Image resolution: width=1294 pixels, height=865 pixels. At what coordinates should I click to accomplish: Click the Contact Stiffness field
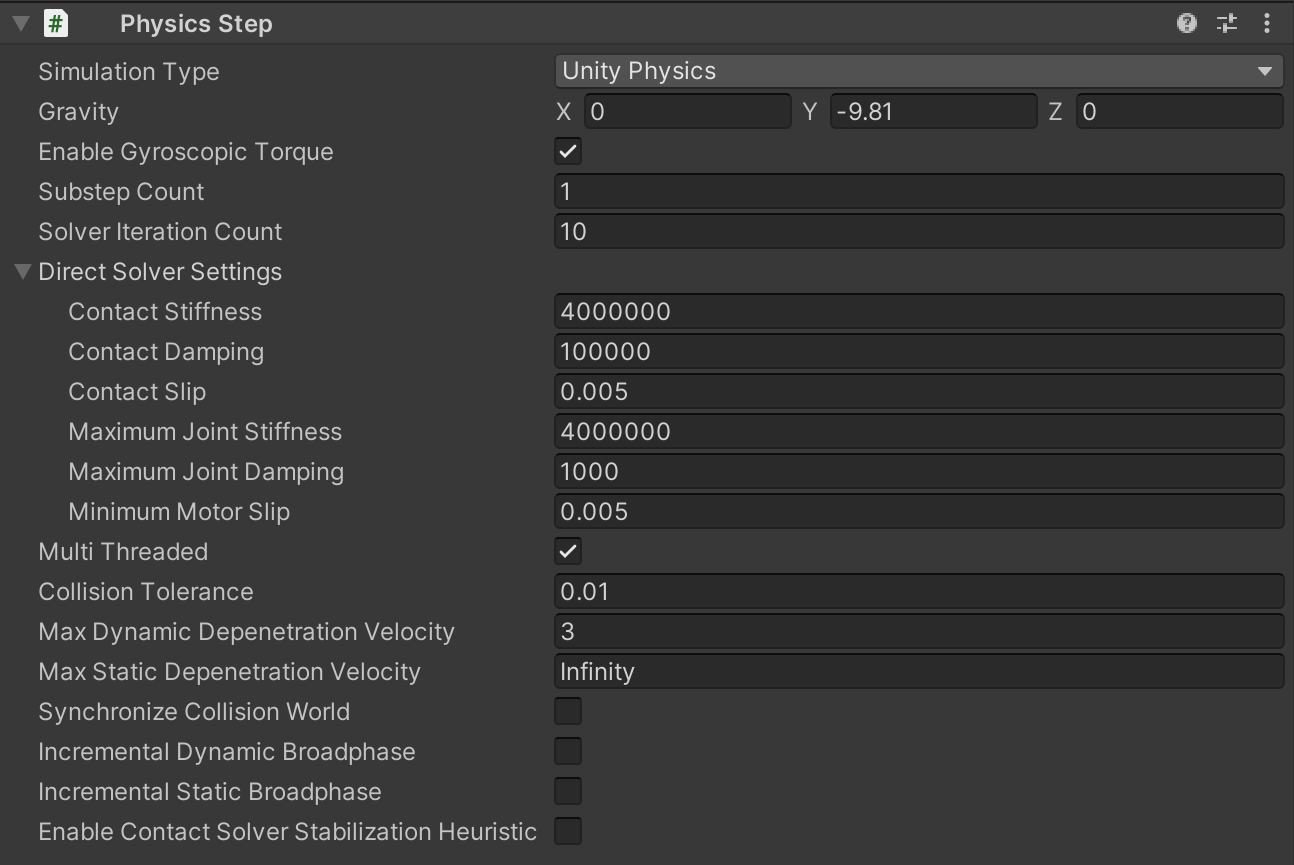(919, 311)
